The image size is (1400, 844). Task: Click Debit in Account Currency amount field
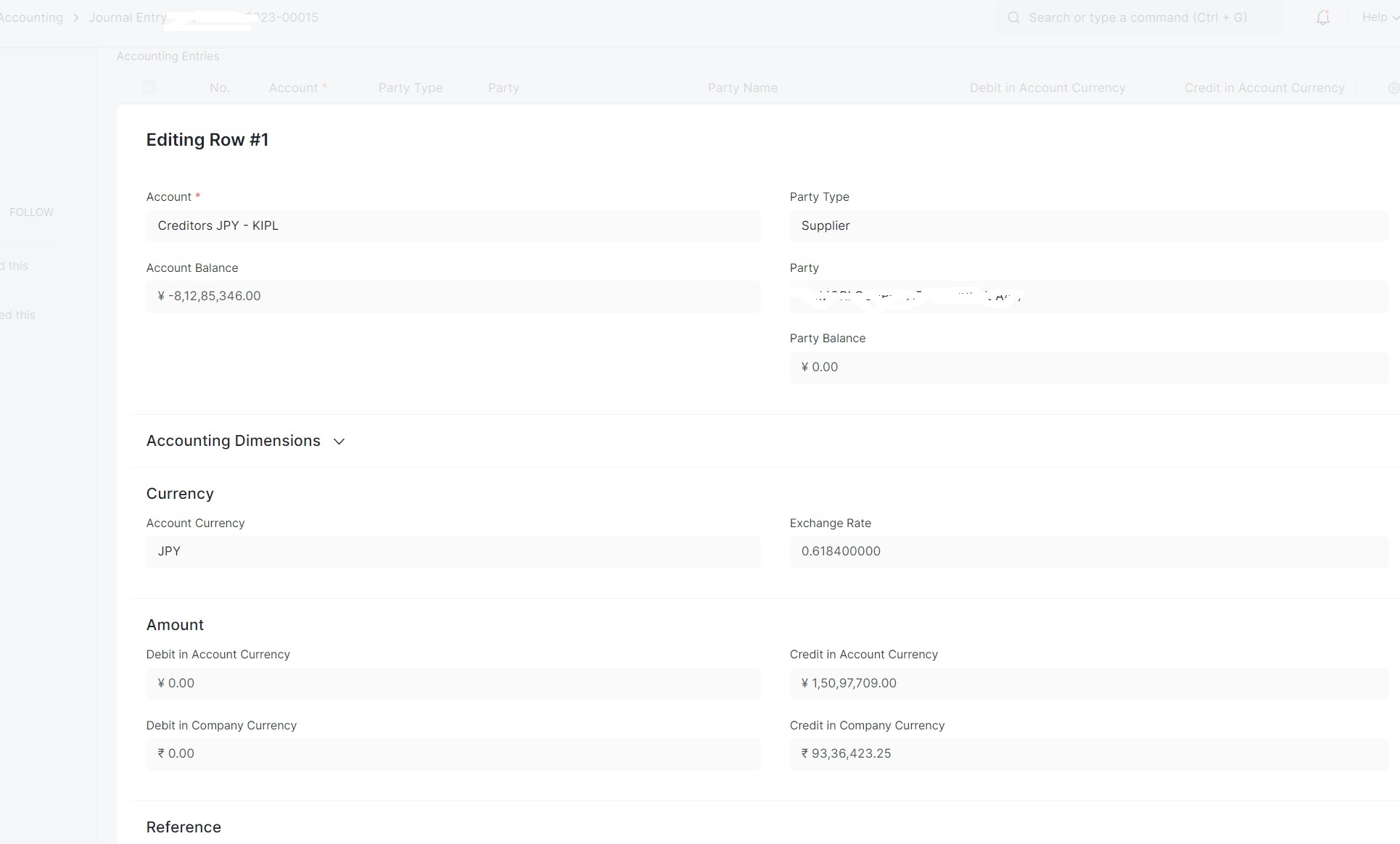pos(453,683)
